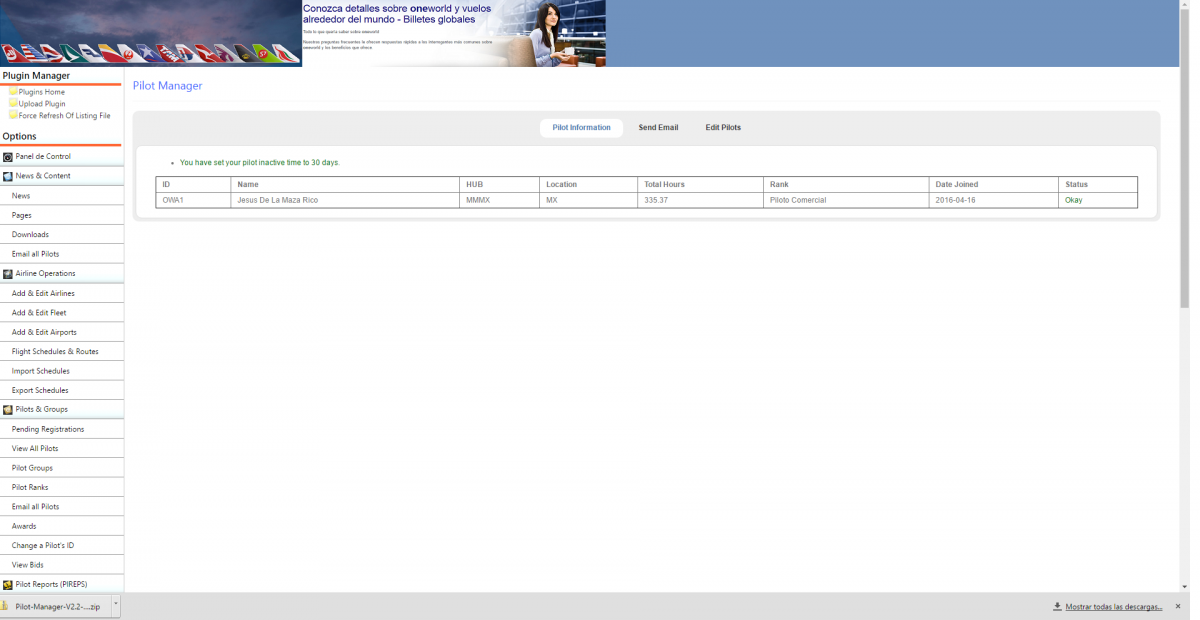This screenshot has height=620, width=1200.
Task: Switch to the Pilot Information tab
Action: pyautogui.click(x=581, y=128)
